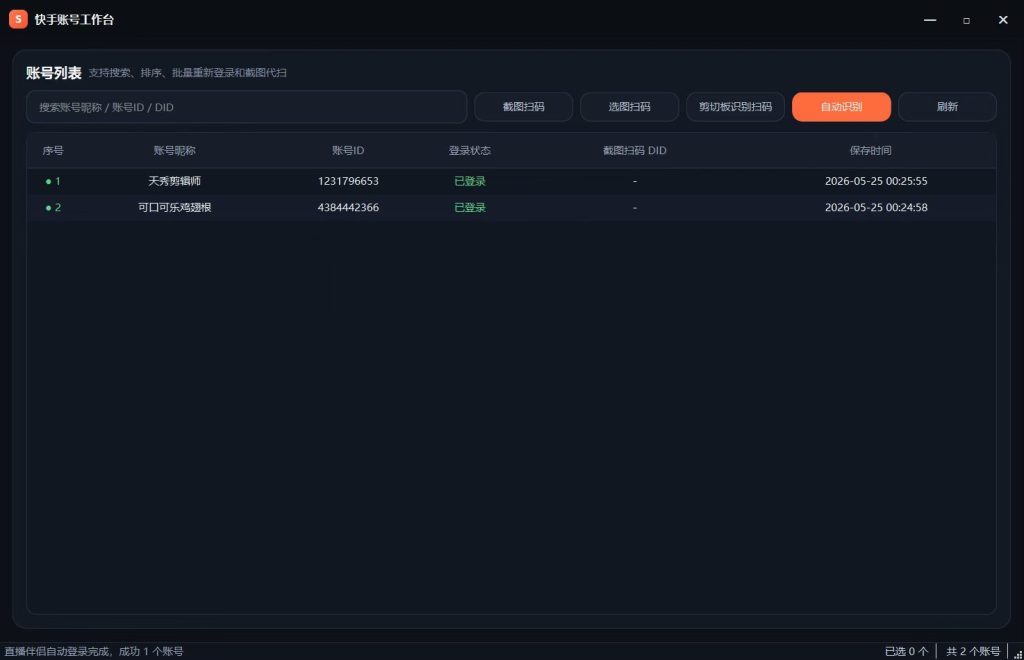Click the 剪切板识别扫码 button

[x=735, y=107]
